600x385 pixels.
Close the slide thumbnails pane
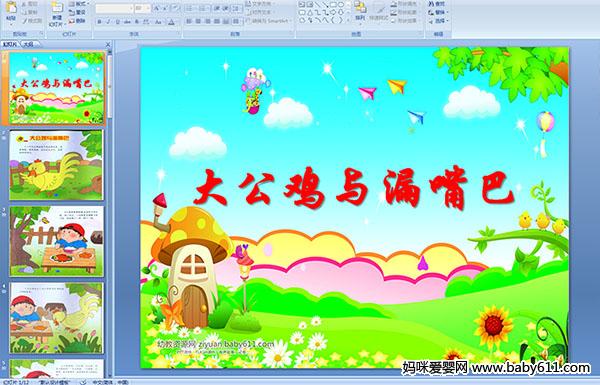pyautogui.click(x=108, y=44)
